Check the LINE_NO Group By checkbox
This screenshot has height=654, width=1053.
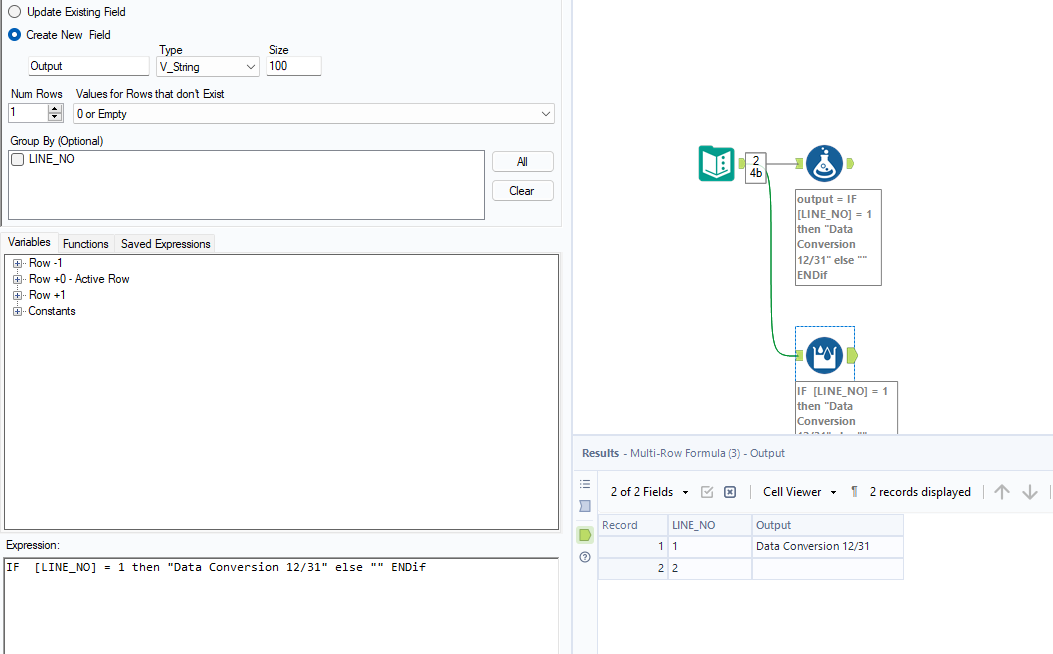16,159
